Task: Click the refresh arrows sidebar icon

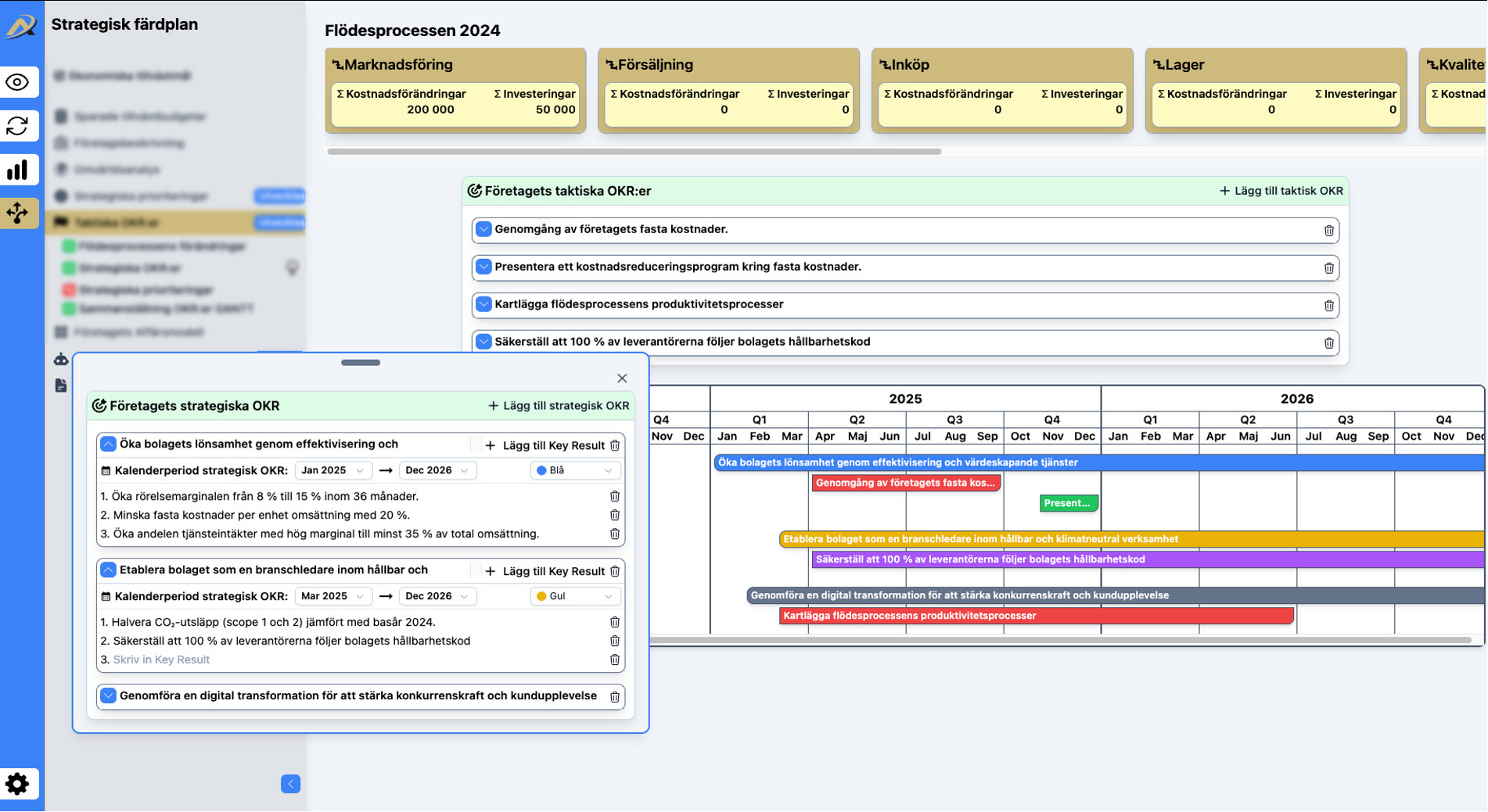Action: pos(18,126)
